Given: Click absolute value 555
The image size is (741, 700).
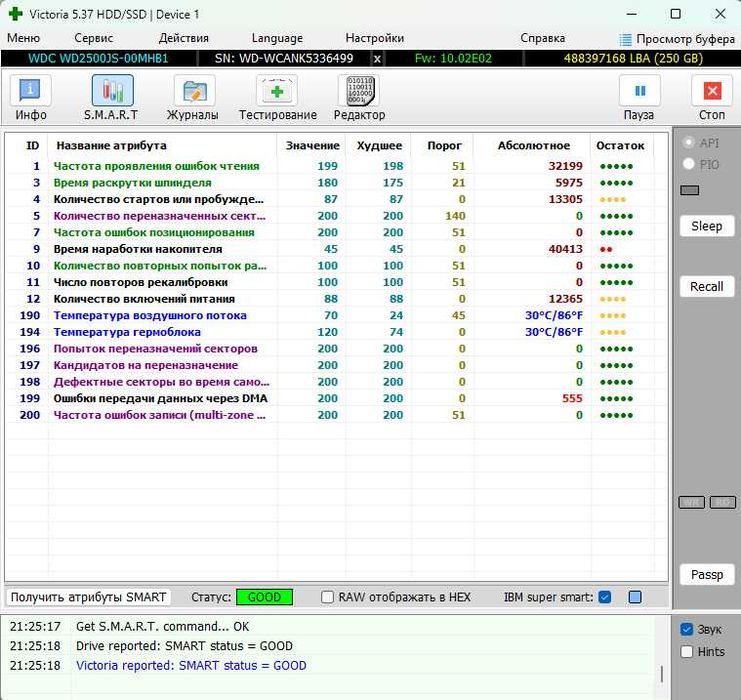Looking at the screenshot, I should point(572,398).
